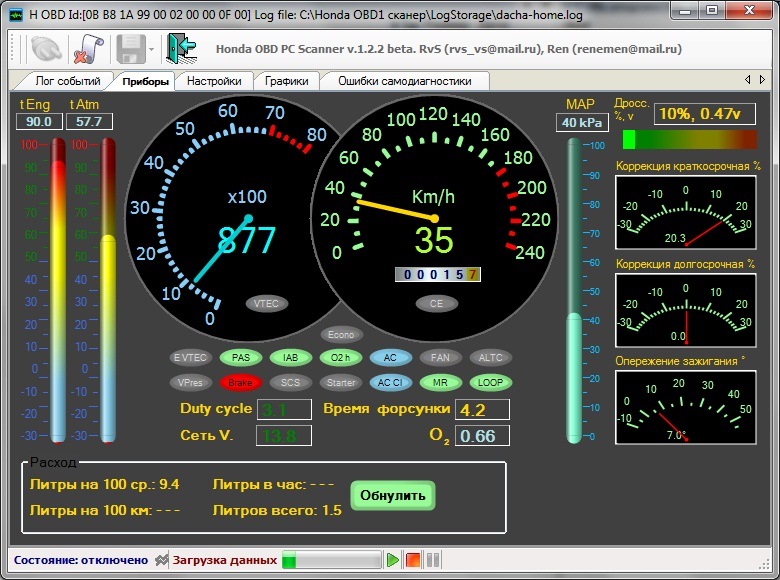Click the exit door icon

pos(181,49)
